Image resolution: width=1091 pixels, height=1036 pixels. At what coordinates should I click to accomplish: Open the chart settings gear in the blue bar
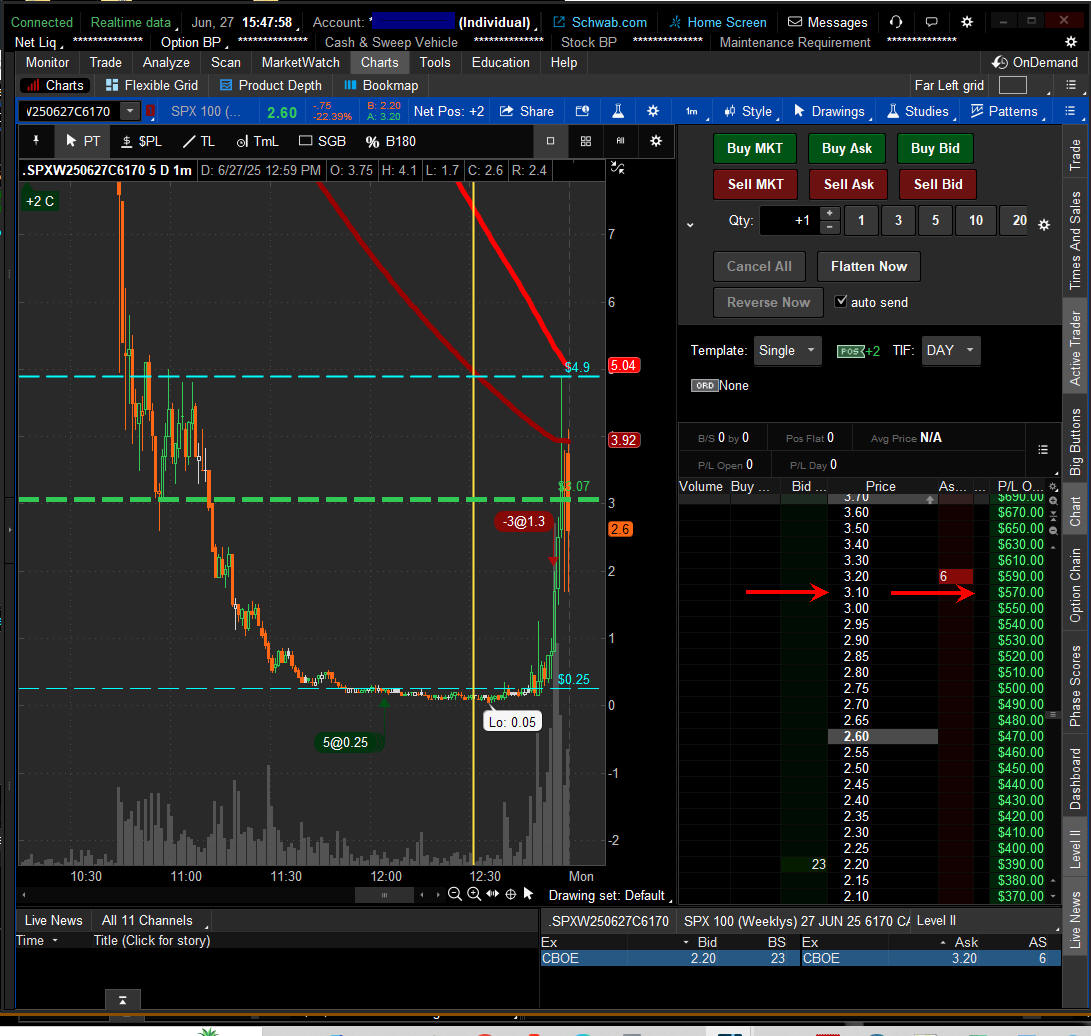tap(653, 111)
